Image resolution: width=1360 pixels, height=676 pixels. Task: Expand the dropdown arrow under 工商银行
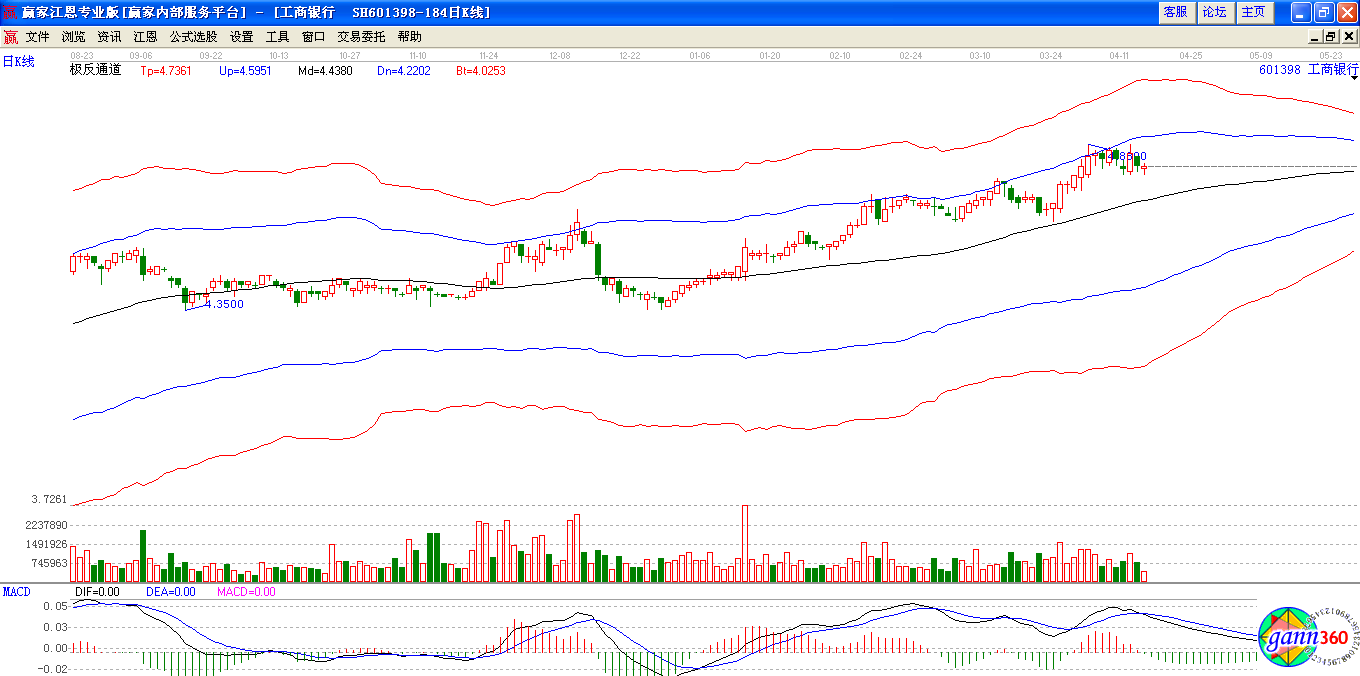pos(1354,78)
